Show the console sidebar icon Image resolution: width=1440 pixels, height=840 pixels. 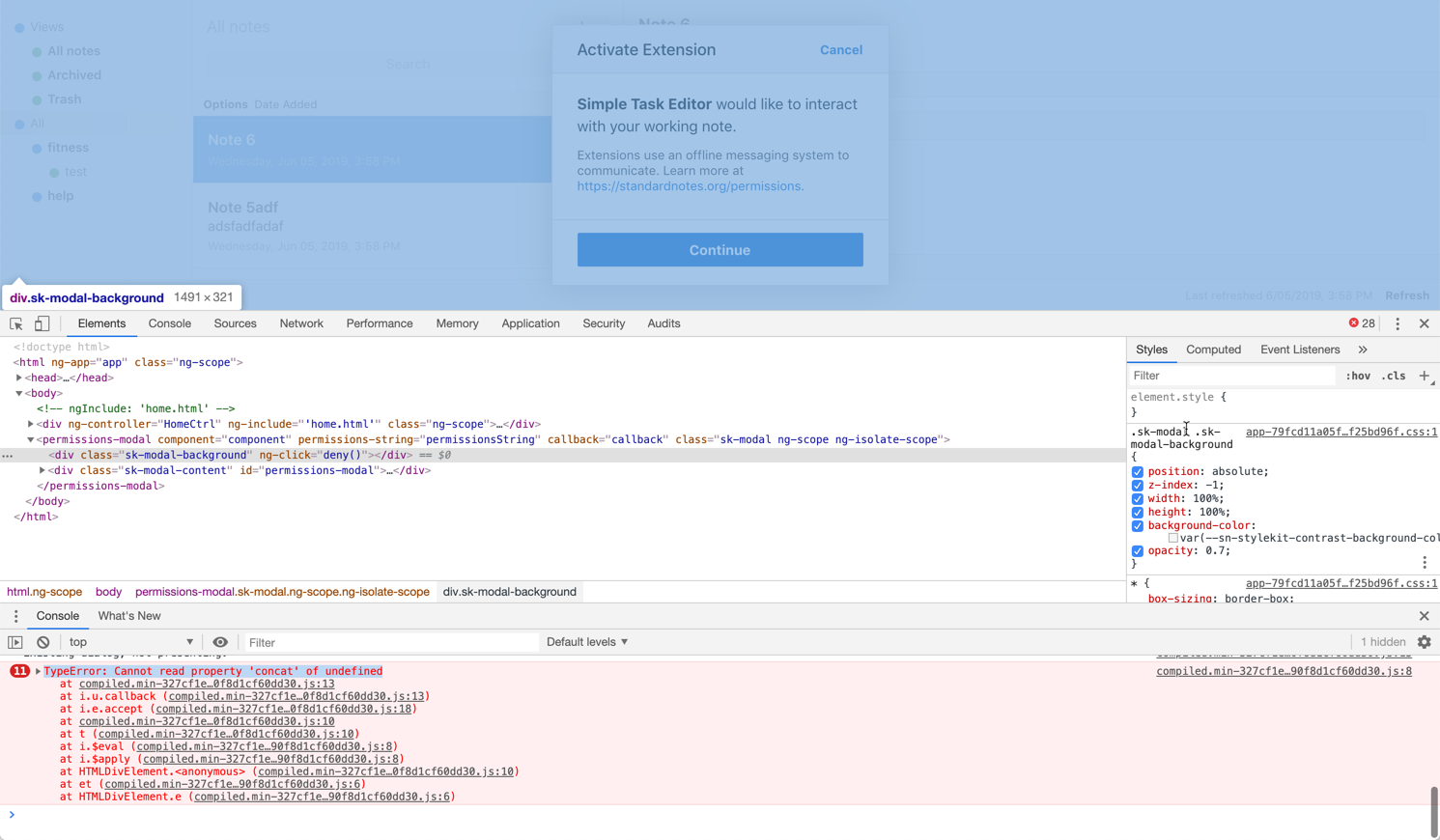[x=15, y=642]
